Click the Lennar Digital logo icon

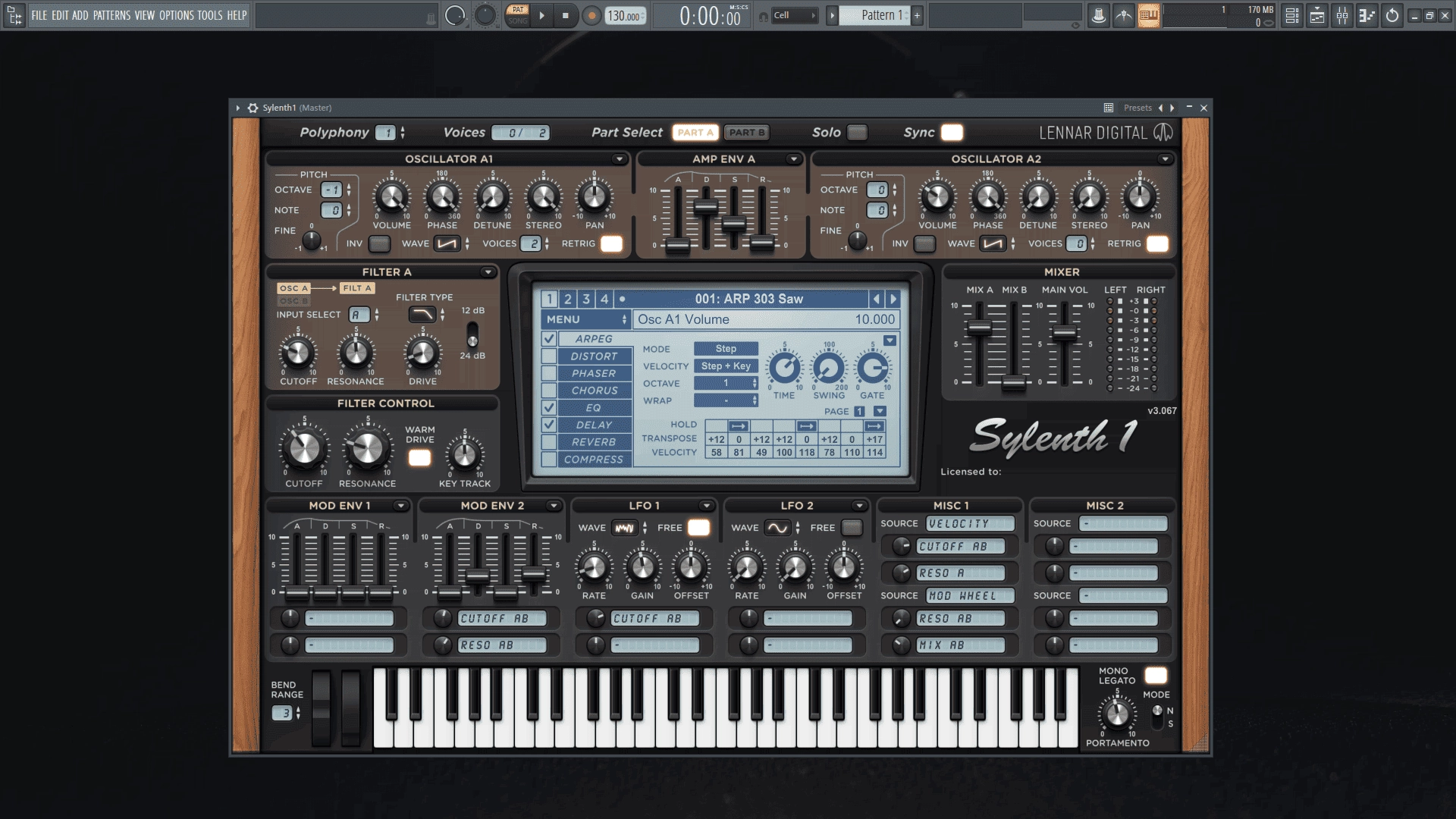[x=1163, y=133]
